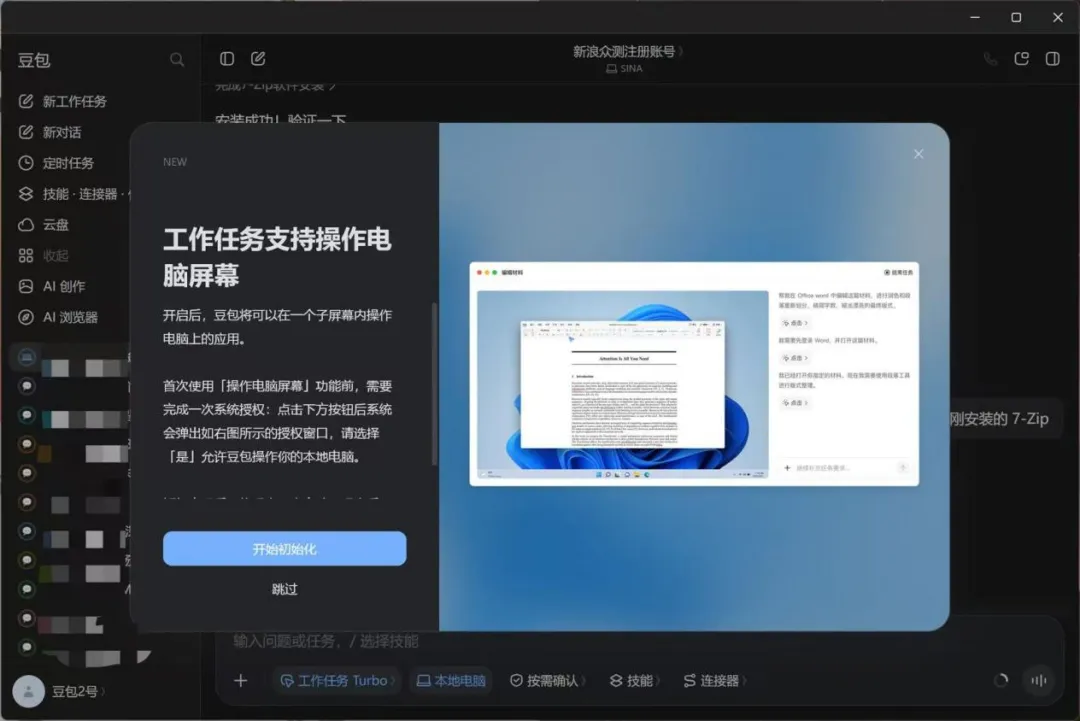1080x721 pixels.
Task: Click the 豆包 app title in the sidebar
Action: click(x=34, y=60)
